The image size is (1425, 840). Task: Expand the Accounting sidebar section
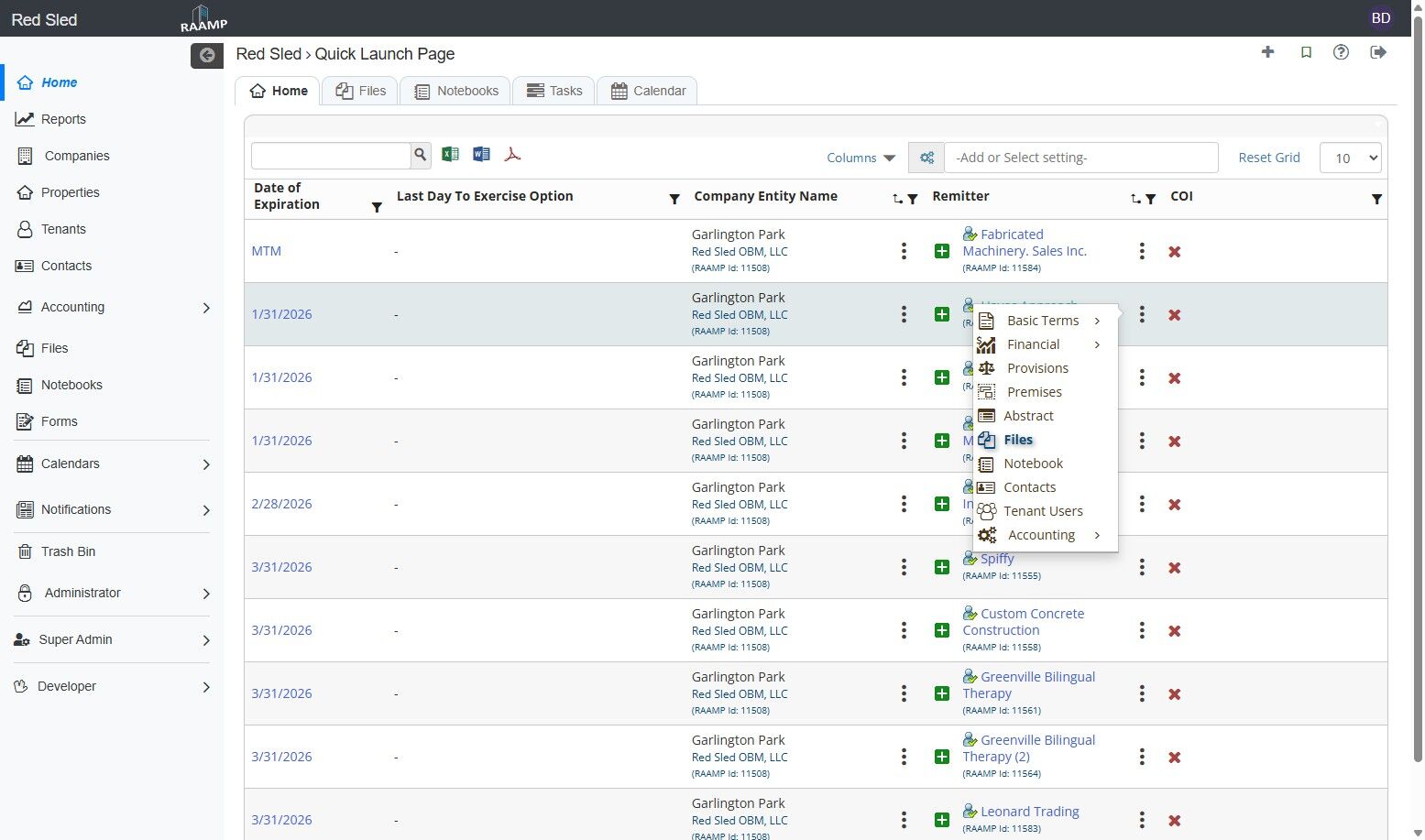point(205,308)
